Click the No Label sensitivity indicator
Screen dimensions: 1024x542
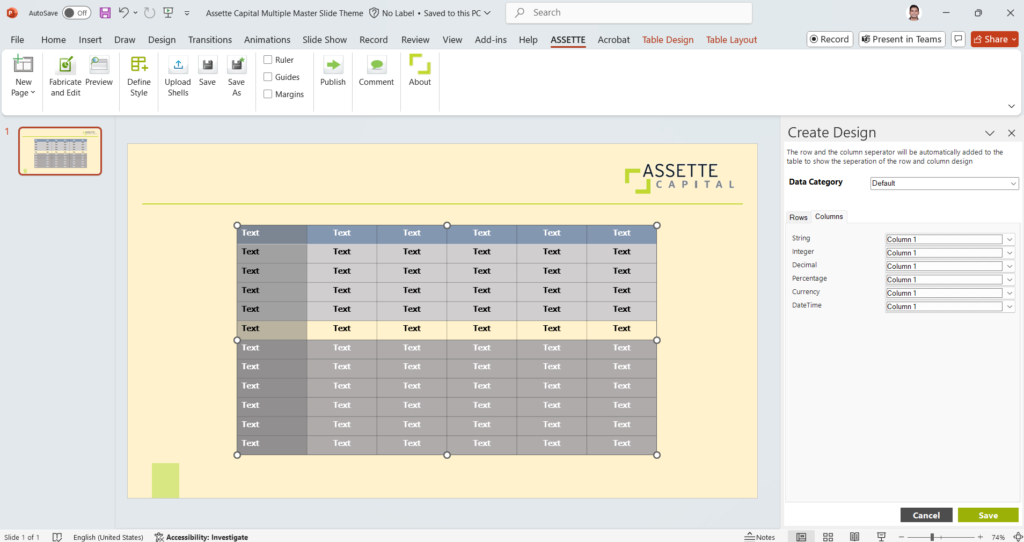coord(392,12)
